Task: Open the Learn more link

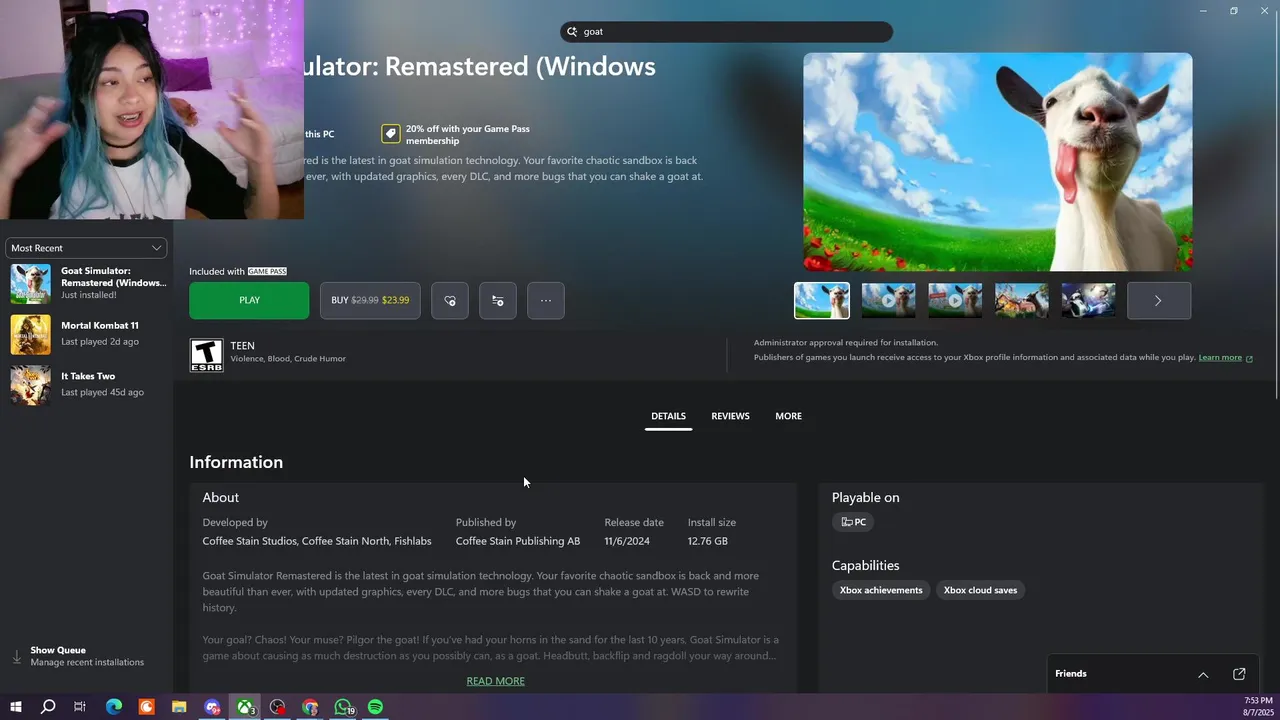Action: pos(1220,358)
